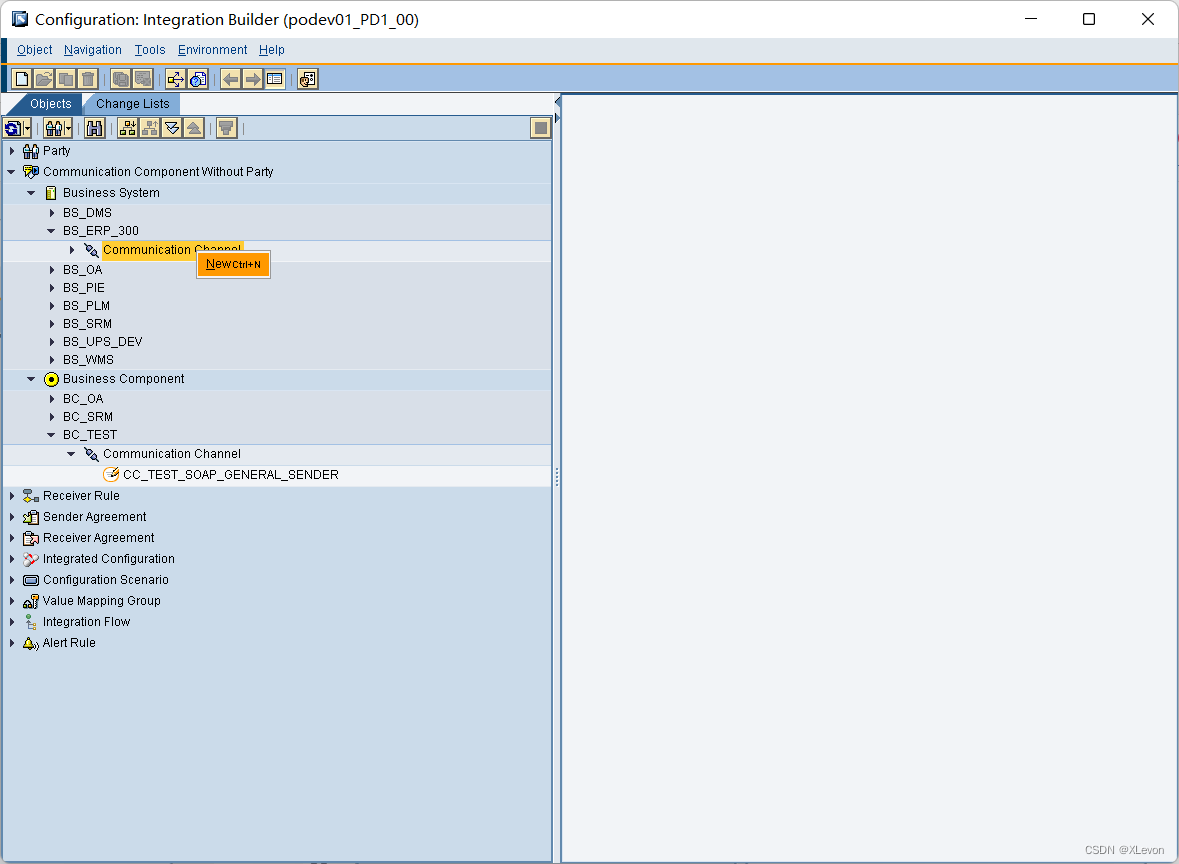The width and height of the screenshot is (1179, 864).
Task: Expand the BC_SRM node
Action: pos(52,417)
